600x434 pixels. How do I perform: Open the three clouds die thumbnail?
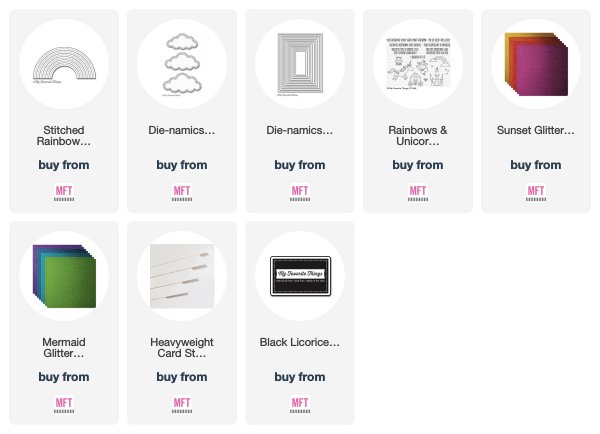[182, 64]
